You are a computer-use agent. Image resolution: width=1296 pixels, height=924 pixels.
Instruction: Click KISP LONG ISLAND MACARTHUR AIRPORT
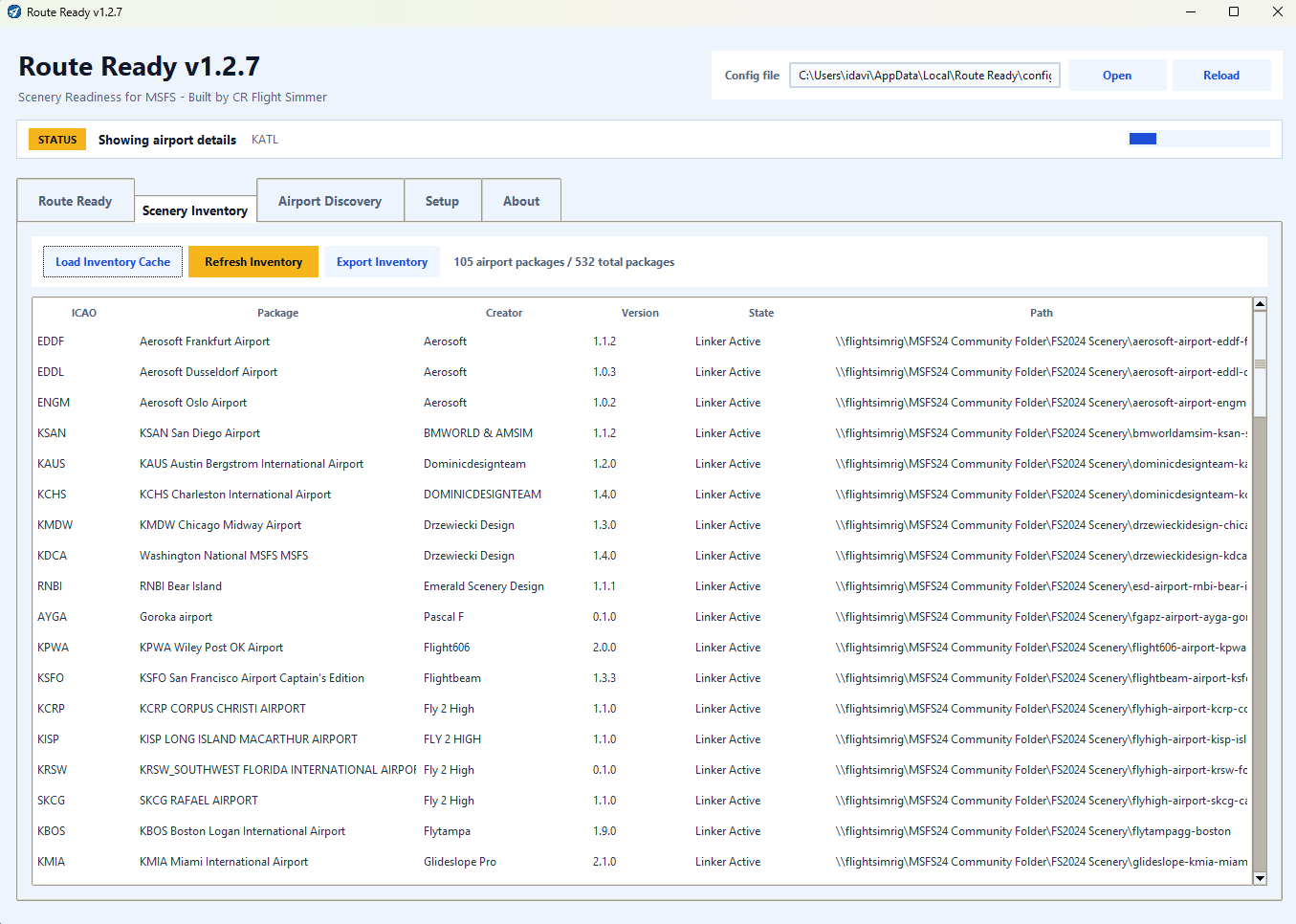tap(249, 739)
